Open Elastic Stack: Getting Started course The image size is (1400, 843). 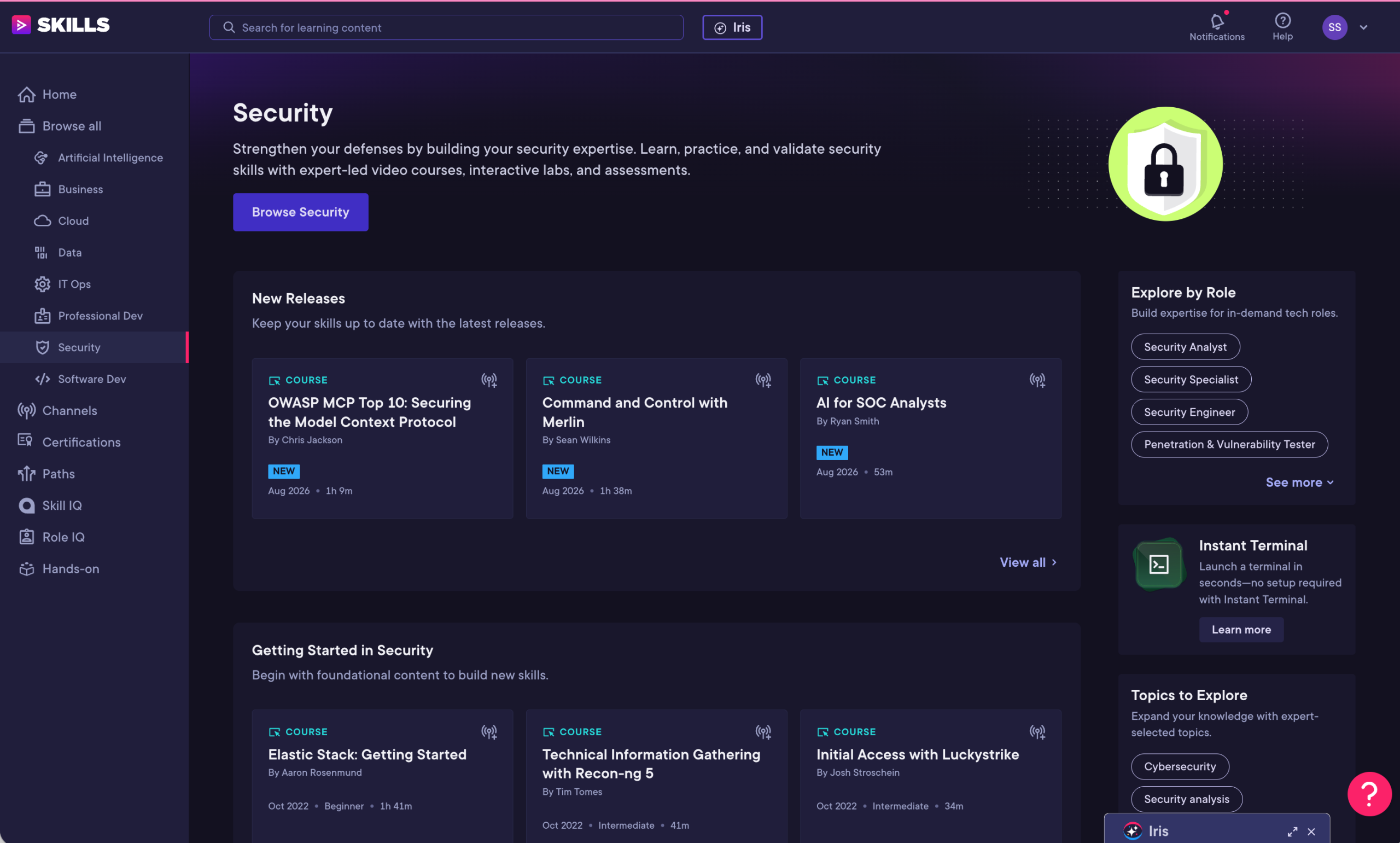tap(367, 754)
